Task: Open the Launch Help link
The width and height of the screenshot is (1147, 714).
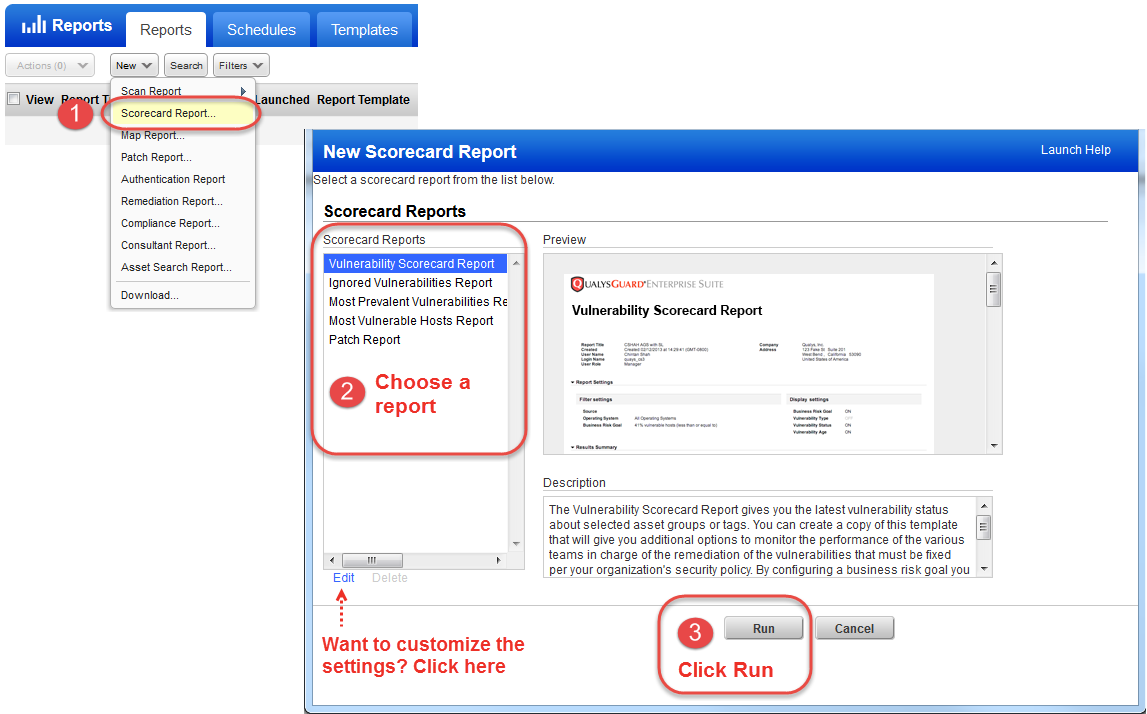Action: pyautogui.click(x=1075, y=150)
